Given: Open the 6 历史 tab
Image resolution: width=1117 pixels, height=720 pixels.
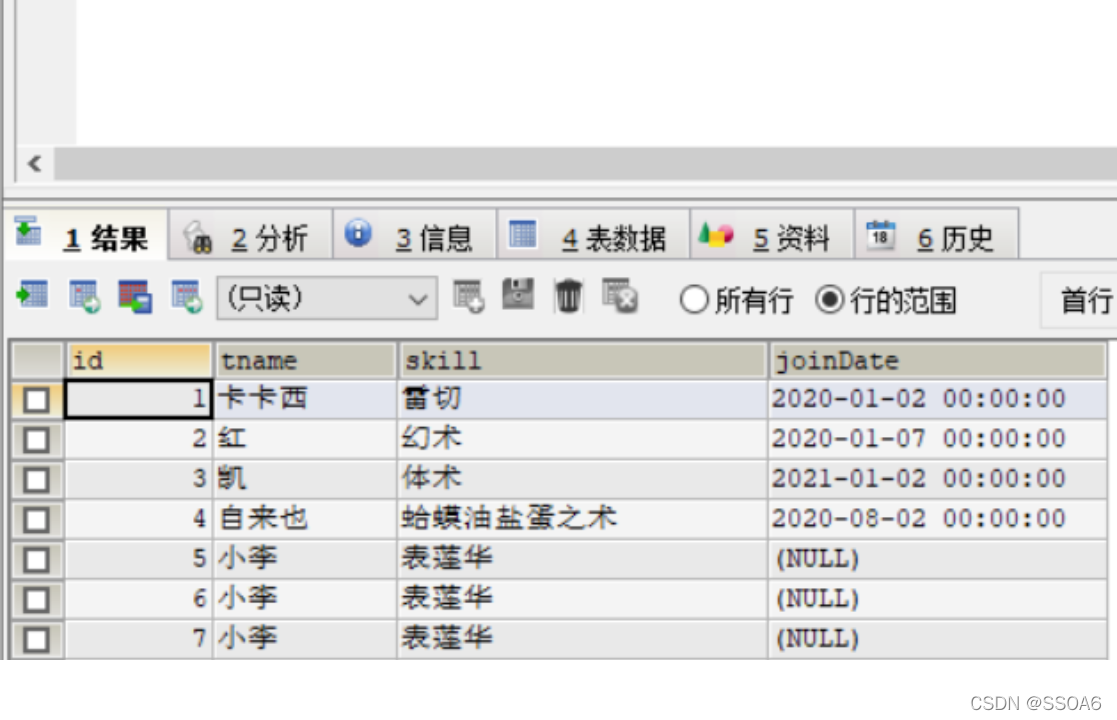Looking at the screenshot, I should [x=937, y=236].
